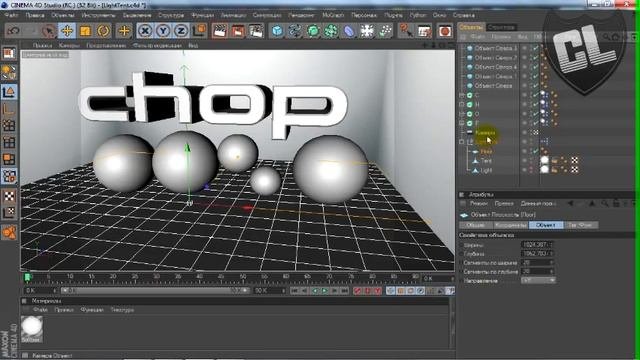Go to start of animation button
Viewport: 640px width, 360px height.
coord(294,291)
